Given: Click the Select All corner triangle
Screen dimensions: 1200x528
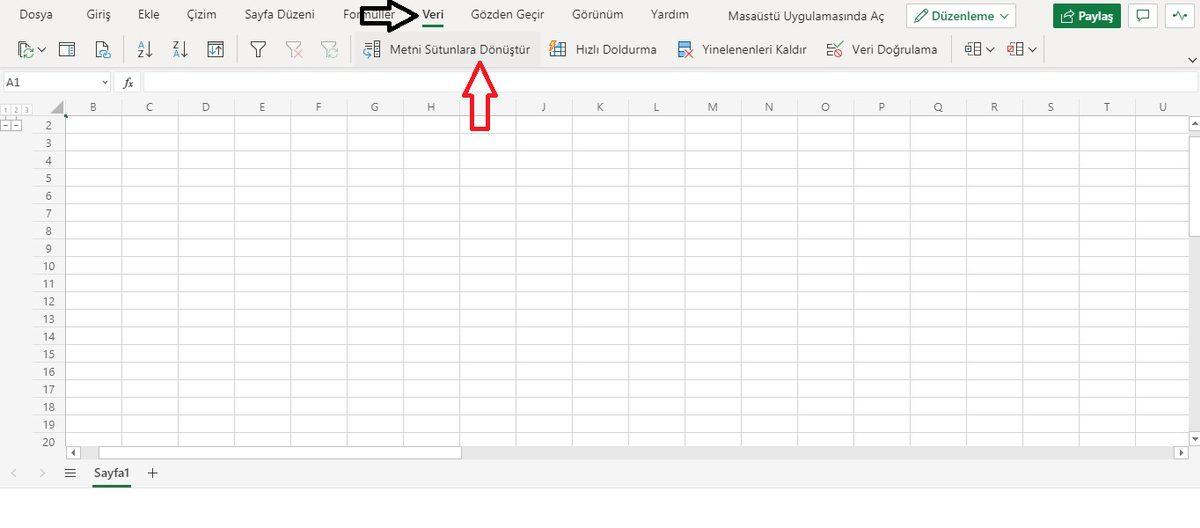Looking at the screenshot, I should [57, 108].
